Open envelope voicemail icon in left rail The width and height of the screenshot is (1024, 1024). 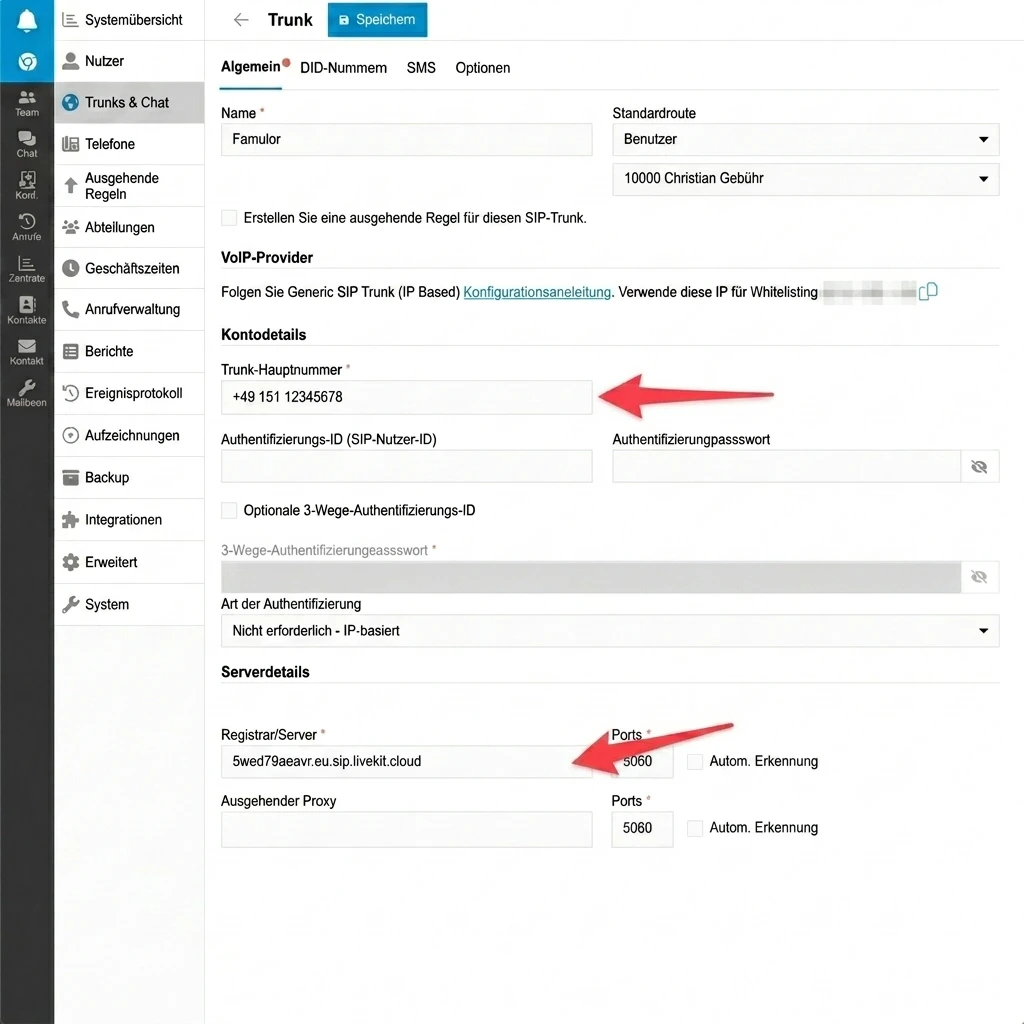pos(27,352)
